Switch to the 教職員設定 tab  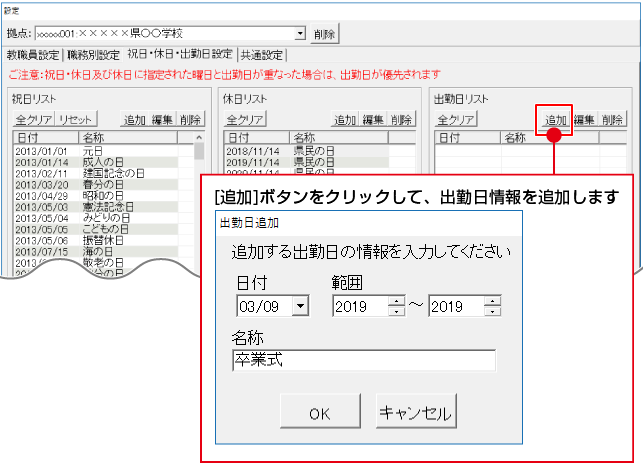click(34, 55)
